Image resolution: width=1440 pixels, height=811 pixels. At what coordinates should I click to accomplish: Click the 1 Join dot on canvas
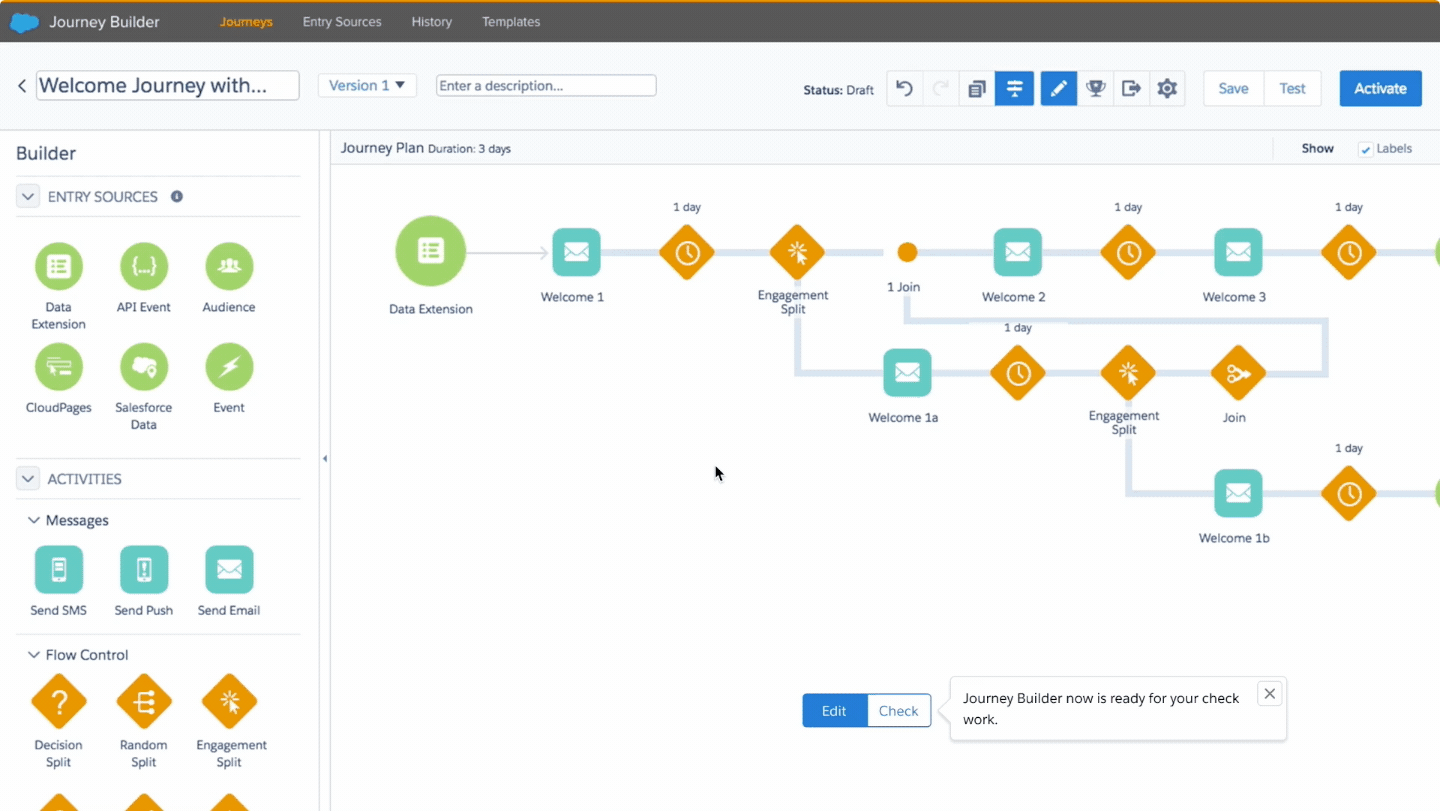(x=907, y=252)
